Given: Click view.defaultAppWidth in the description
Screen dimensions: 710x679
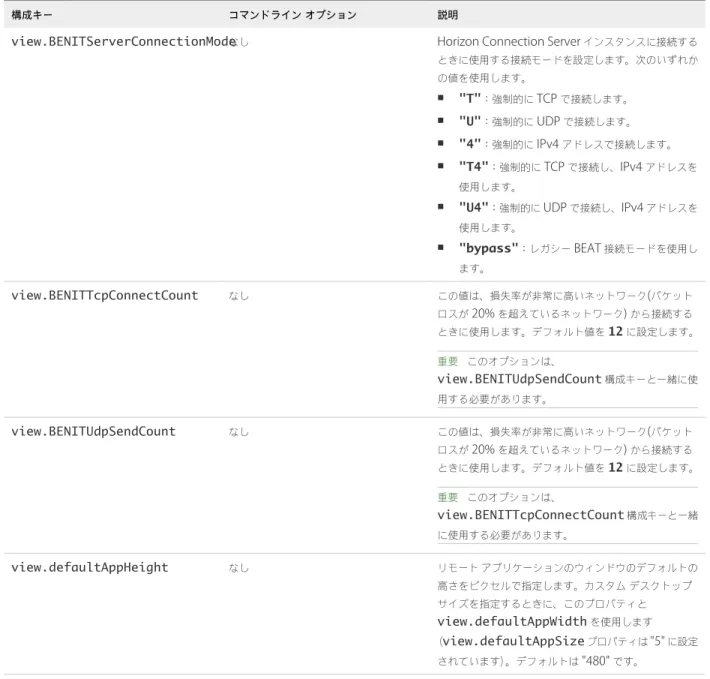Looking at the screenshot, I should point(512,621).
